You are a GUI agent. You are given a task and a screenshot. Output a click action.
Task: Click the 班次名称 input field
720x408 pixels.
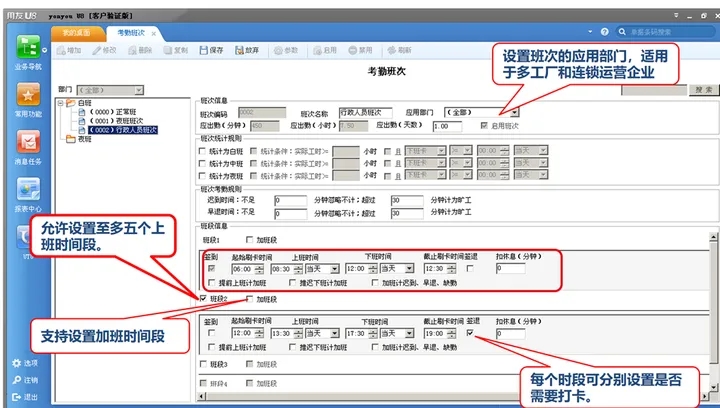pyautogui.click(x=366, y=112)
